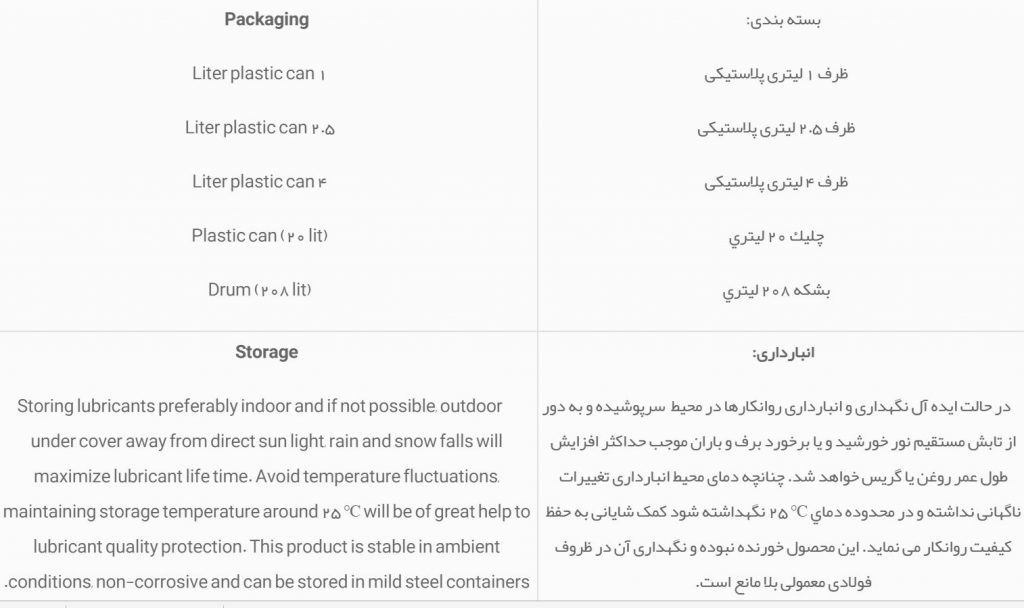Select the ظرف ۱ لیتری پلاستیکی line
The image size is (1024, 608).
pos(776,74)
